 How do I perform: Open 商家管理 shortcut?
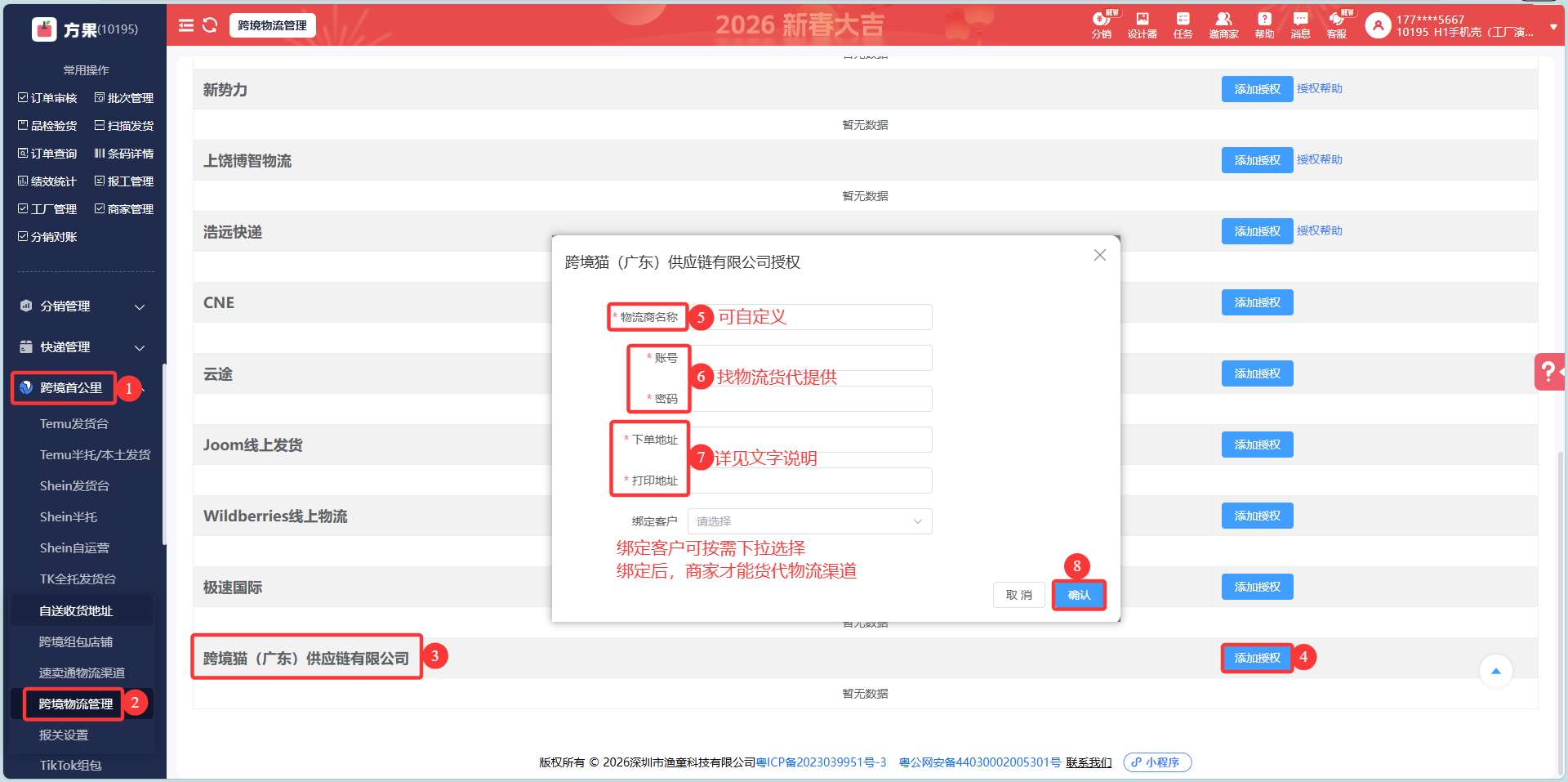pos(124,209)
